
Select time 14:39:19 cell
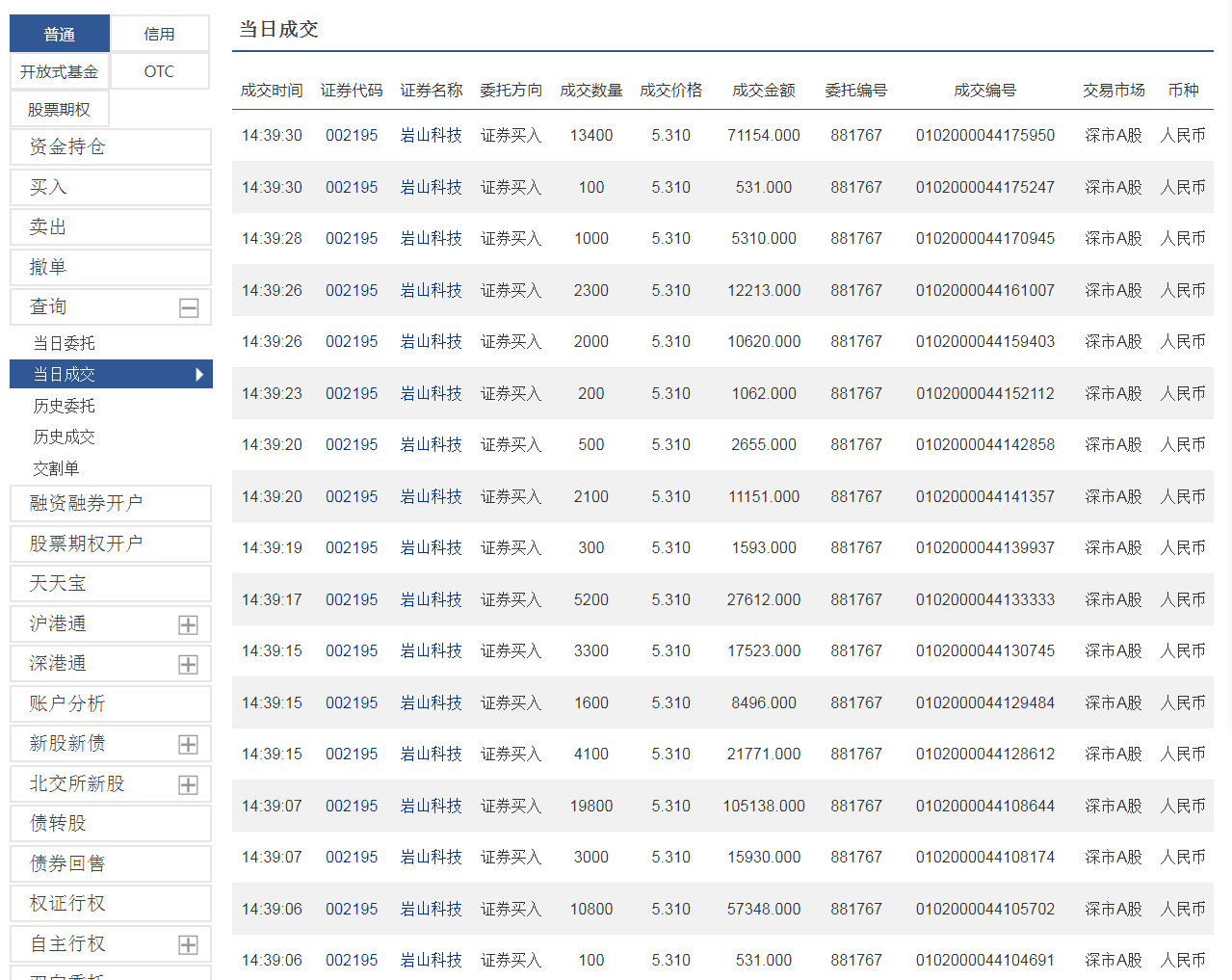point(272,547)
